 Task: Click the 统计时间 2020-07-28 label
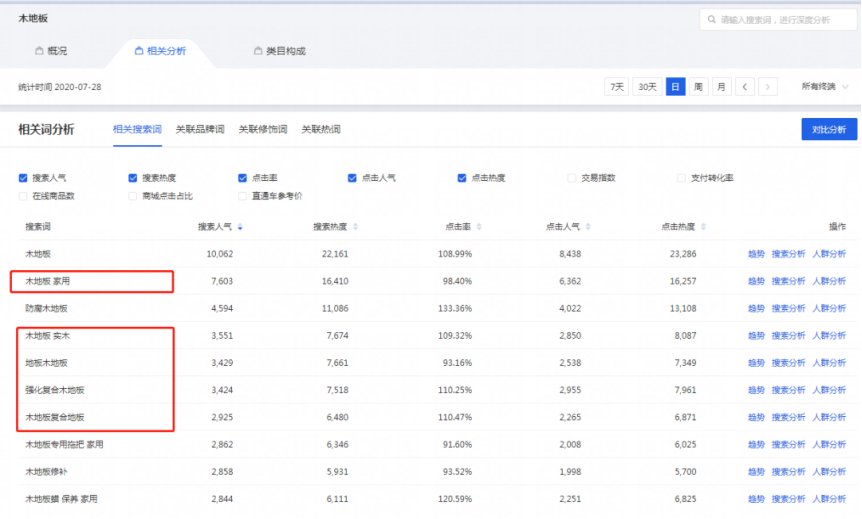[59, 87]
